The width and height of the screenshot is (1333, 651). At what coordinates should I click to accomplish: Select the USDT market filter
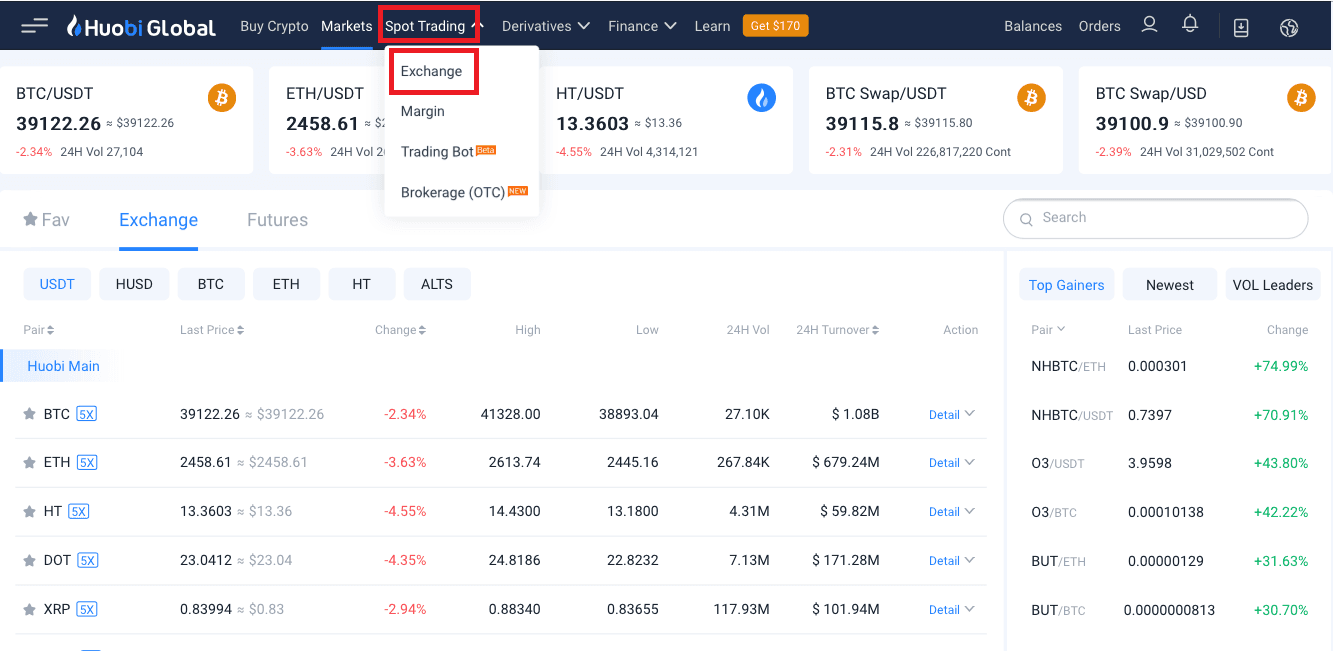57,284
